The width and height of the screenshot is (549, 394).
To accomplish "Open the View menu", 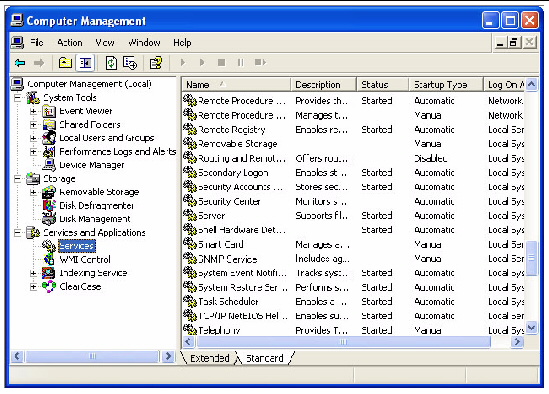I will pos(105,43).
